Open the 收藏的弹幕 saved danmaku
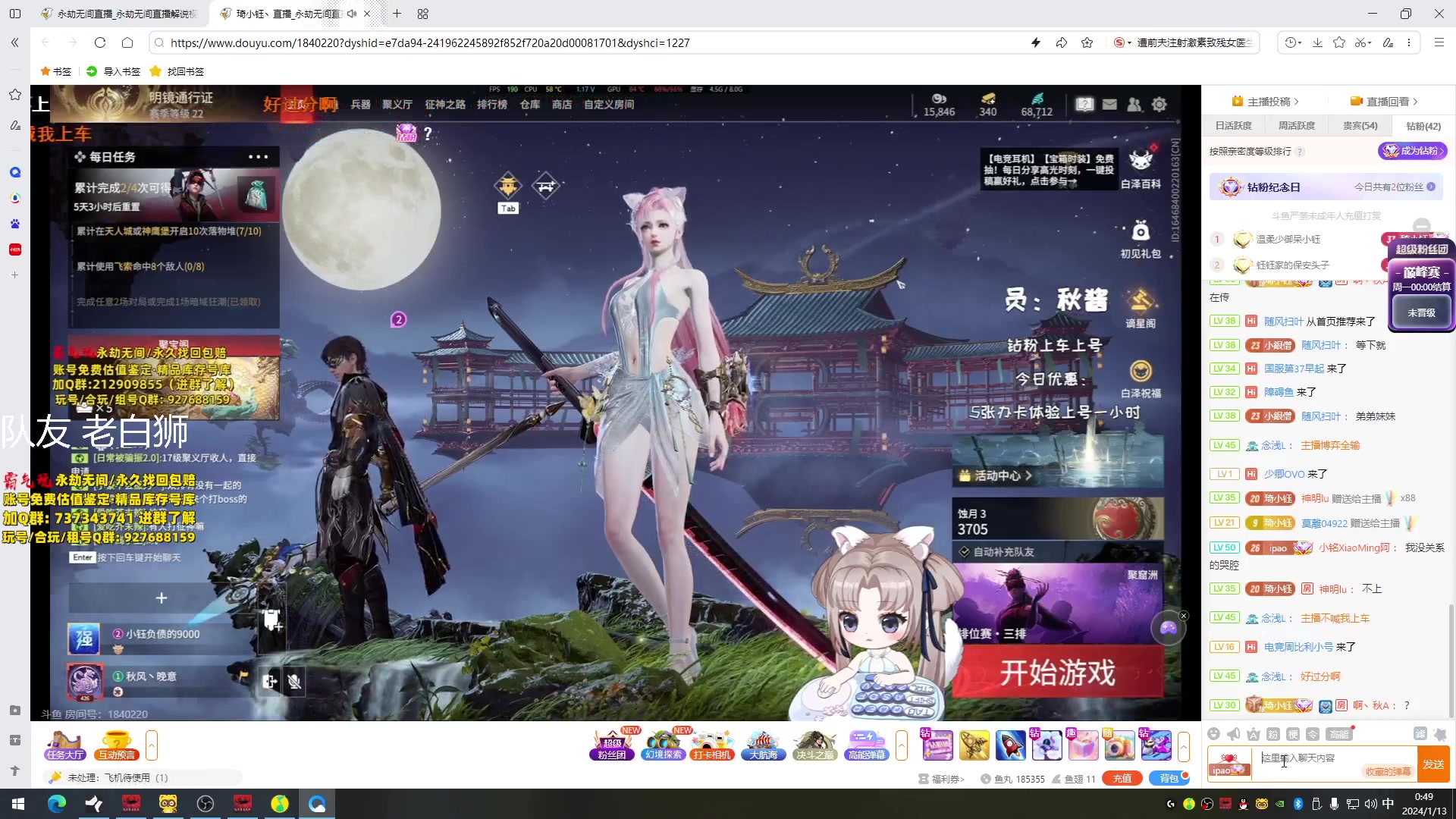 pyautogui.click(x=1388, y=772)
